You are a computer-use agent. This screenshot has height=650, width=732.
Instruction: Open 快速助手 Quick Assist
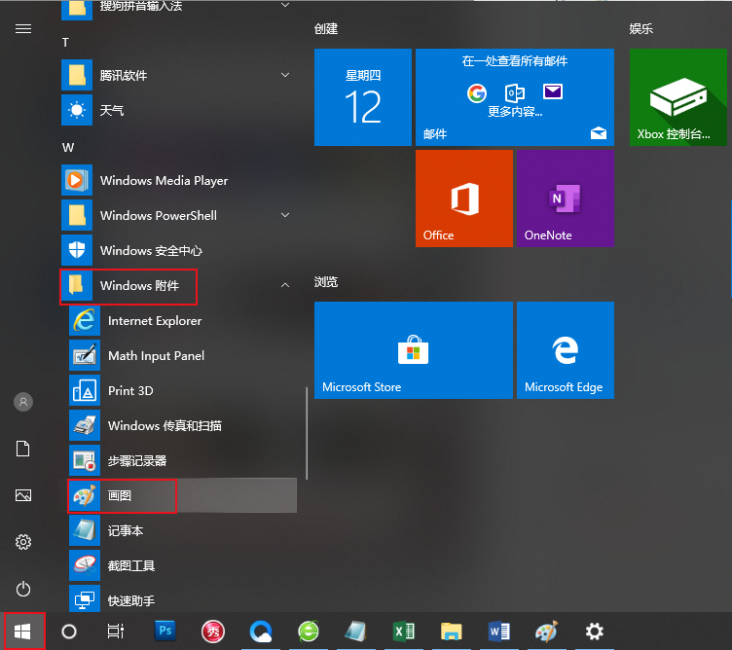point(182,601)
